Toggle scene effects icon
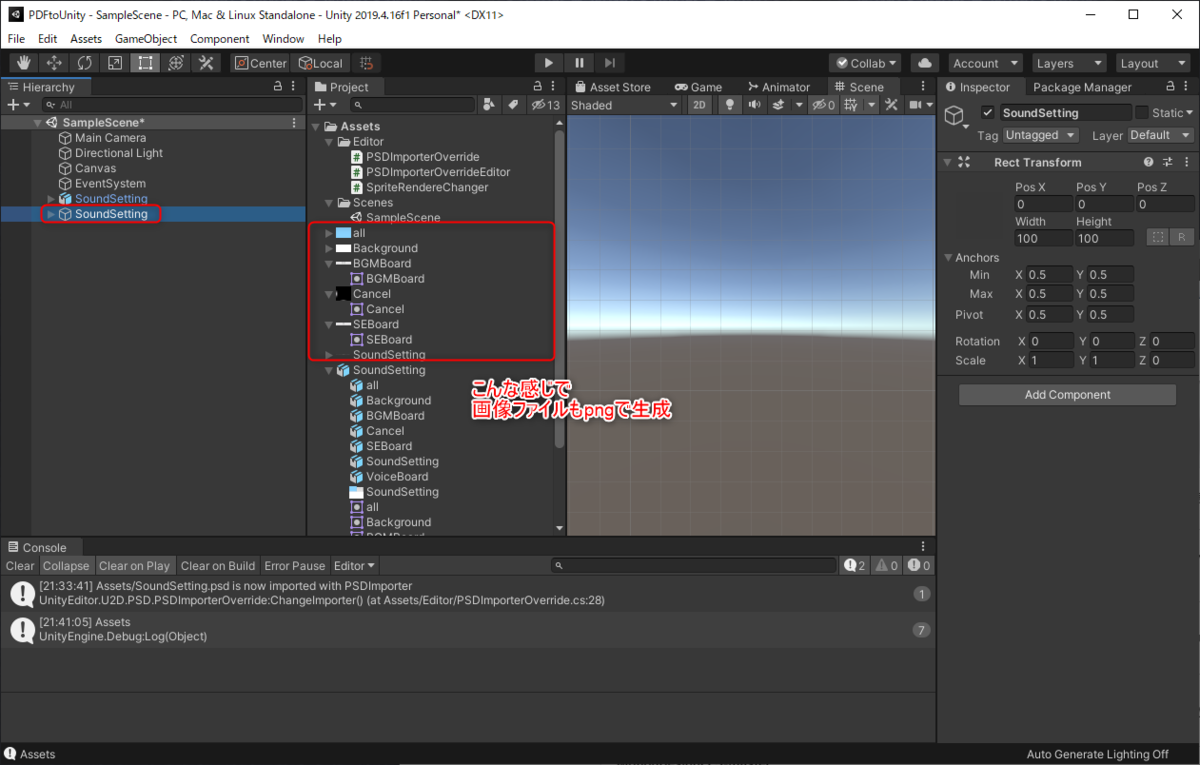The image size is (1200, 765). (776, 105)
